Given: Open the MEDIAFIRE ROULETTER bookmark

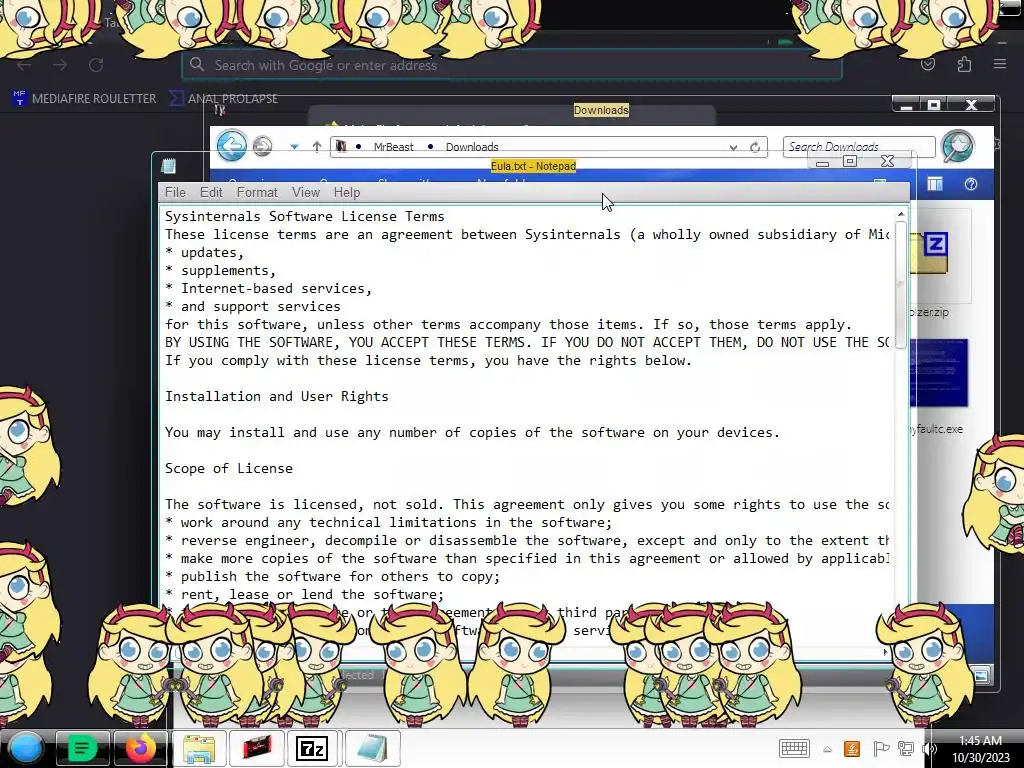Looking at the screenshot, I should pos(84,99).
